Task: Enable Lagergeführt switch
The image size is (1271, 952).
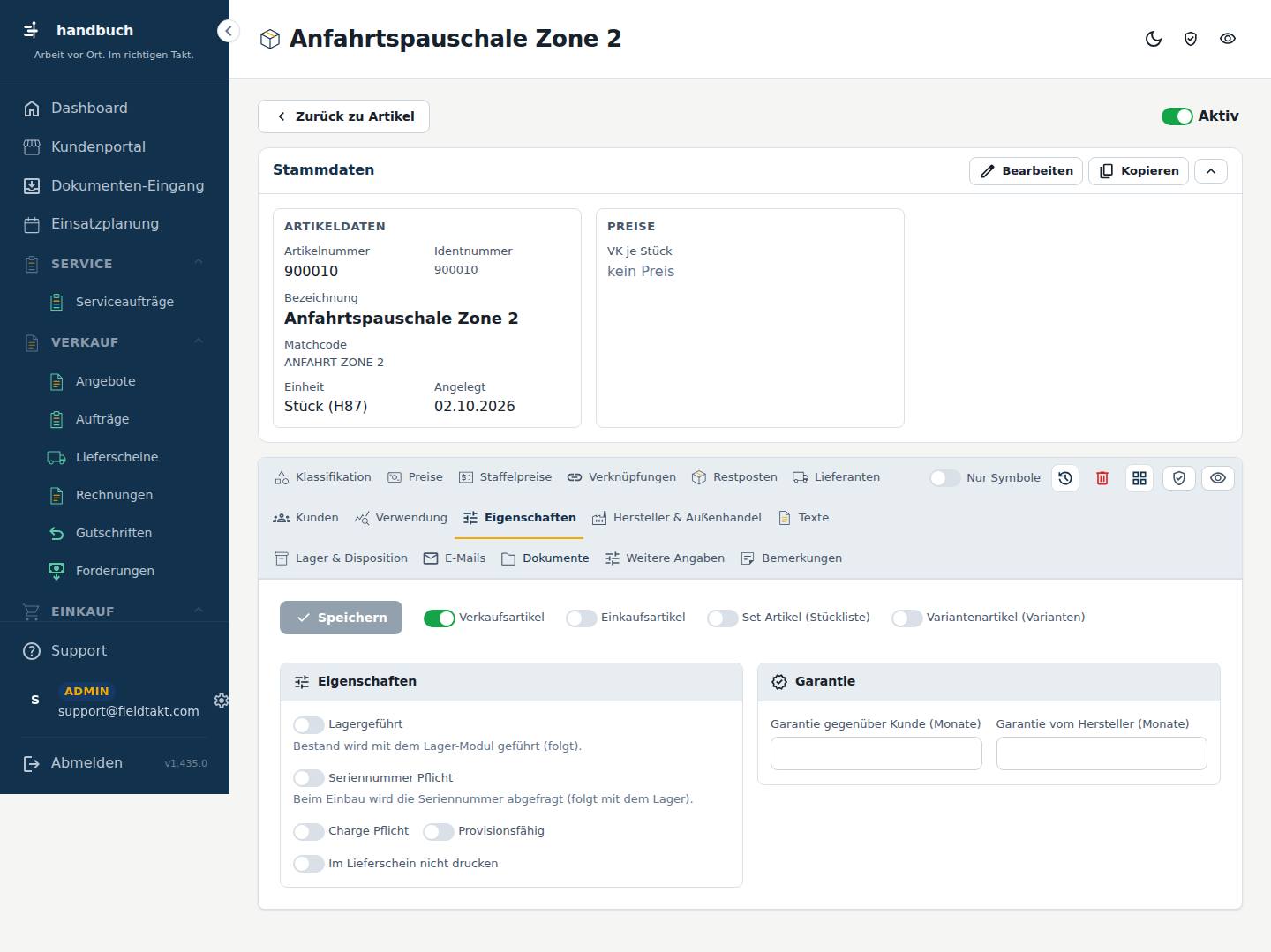Action: pos(309,725)
